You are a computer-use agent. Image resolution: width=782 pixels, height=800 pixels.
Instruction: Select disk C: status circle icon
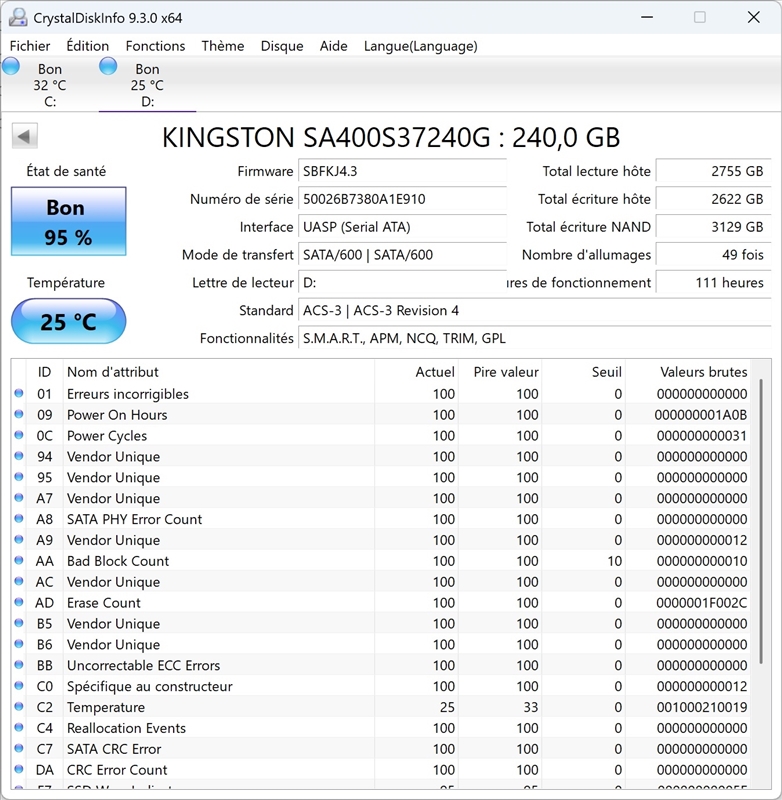(11, 66)
